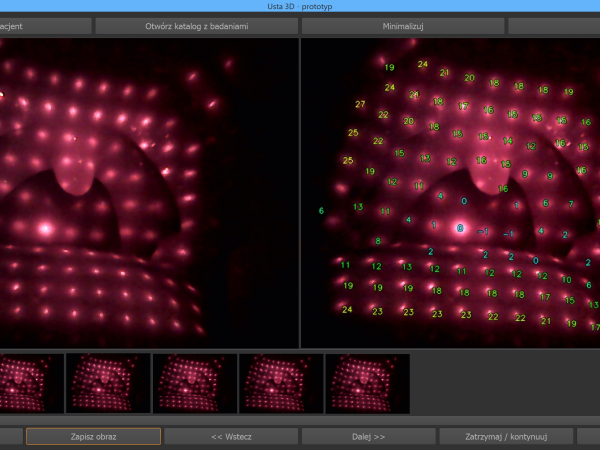This screenshot has width=600, height=450.
Task: Pause or resume via 'Zatrzymaj / kontynuuj'
Action: pyautogui.click(x=505, y=437)
